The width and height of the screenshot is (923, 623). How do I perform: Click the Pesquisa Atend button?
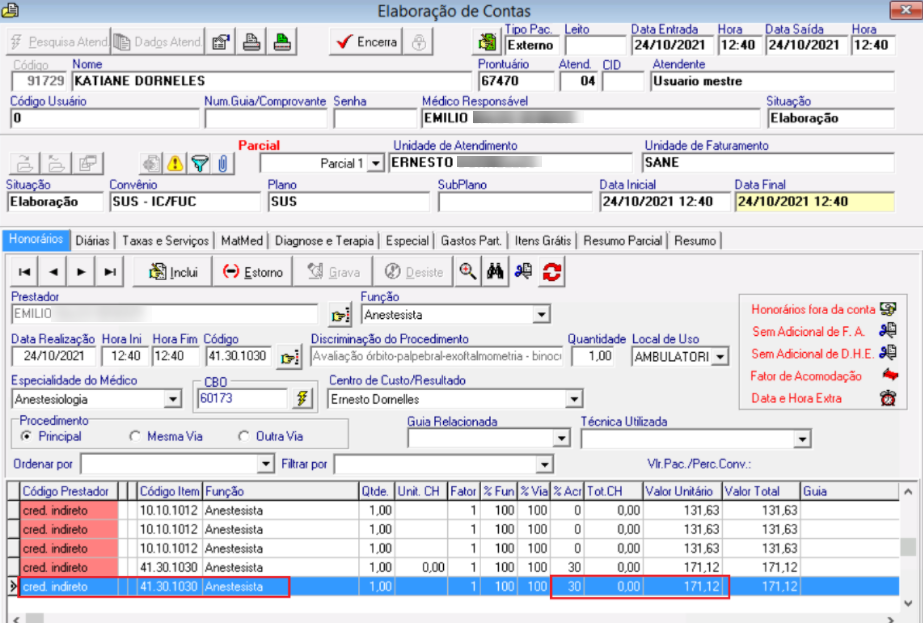coord(59,42)
